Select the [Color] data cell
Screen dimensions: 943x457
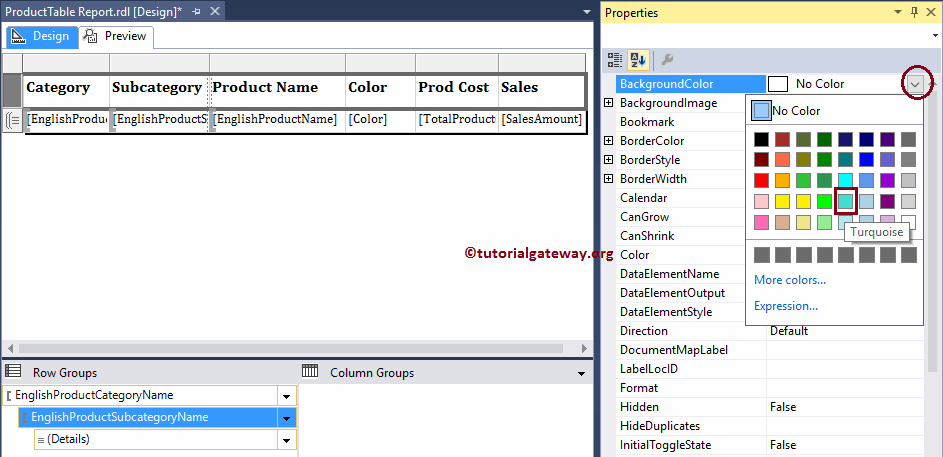click(381, 120)
